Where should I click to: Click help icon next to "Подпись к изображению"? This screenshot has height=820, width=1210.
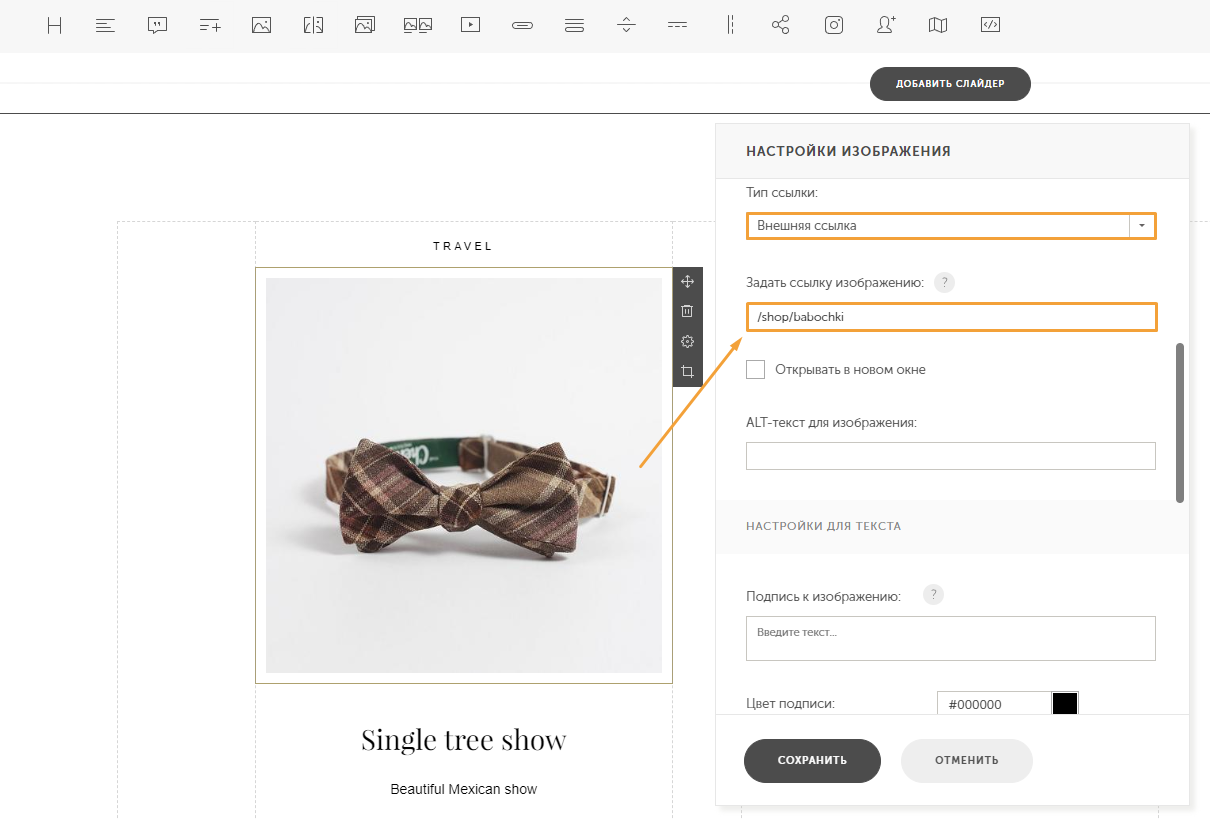(x=933, y=595)
